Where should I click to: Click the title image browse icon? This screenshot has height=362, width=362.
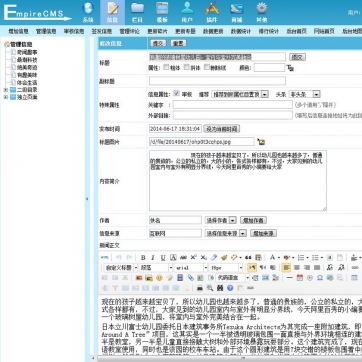pyautogui.click(x=261, y=142)
